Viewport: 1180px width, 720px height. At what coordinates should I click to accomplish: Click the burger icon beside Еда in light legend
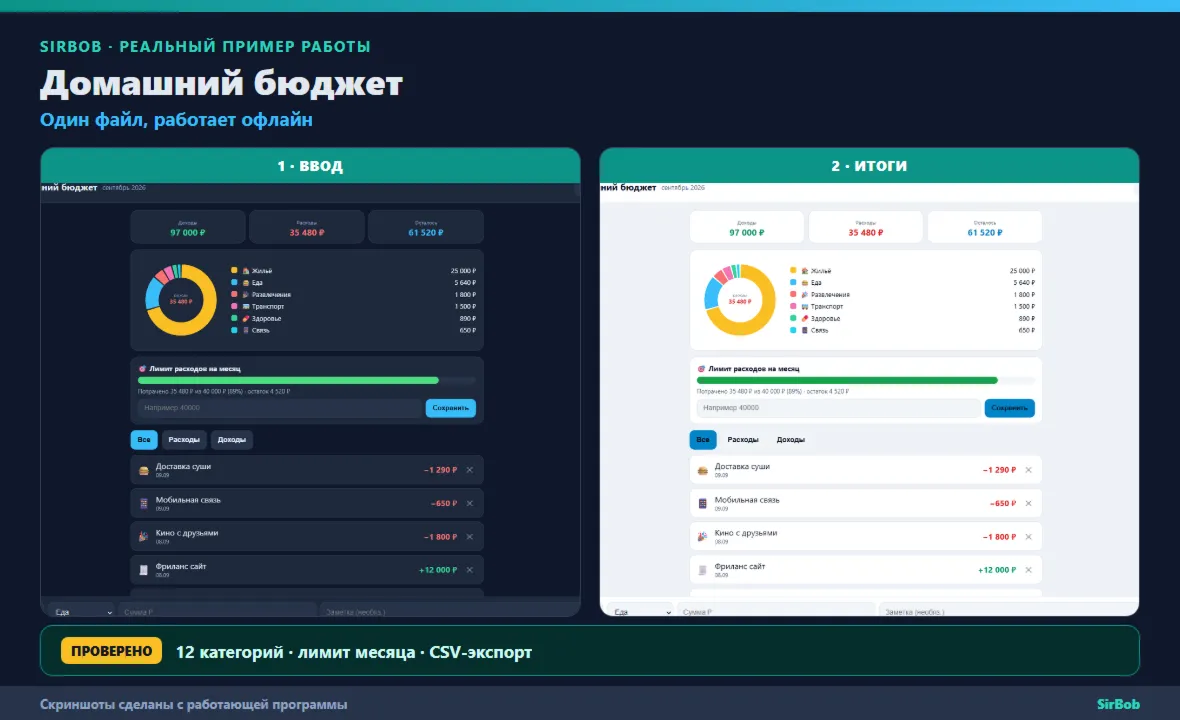tap(804, 283)
